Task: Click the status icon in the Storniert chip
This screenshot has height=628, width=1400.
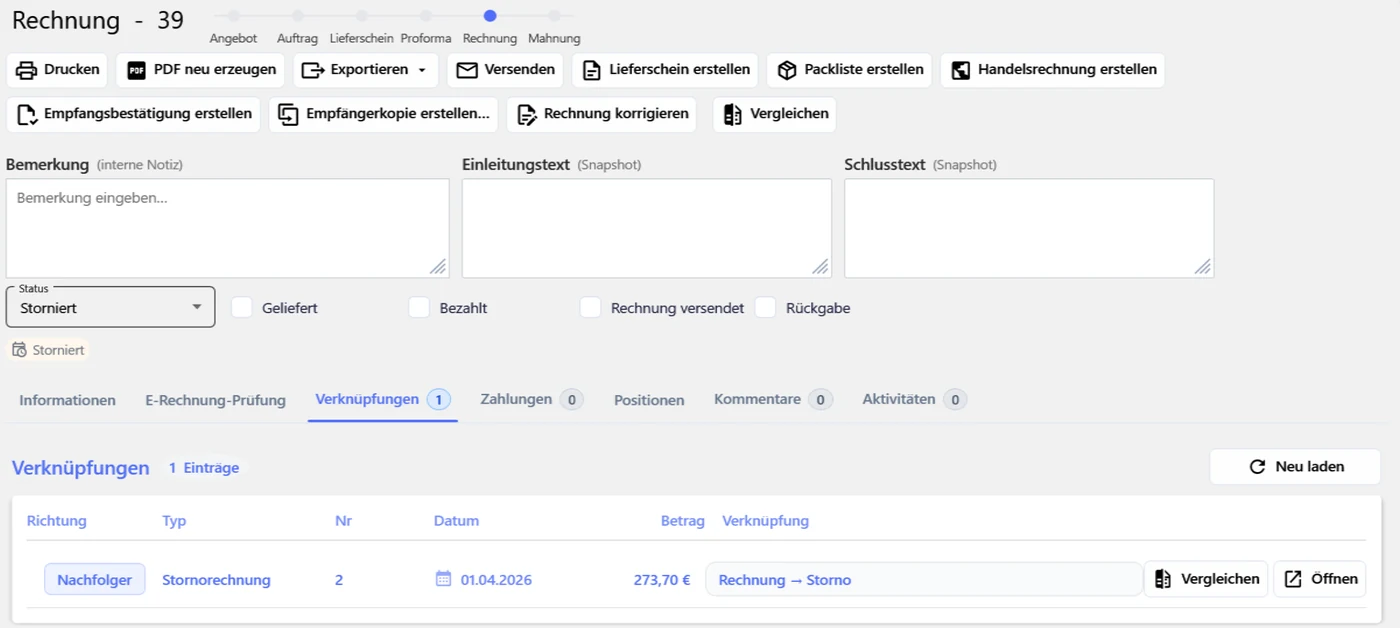Action: (20, 350)
